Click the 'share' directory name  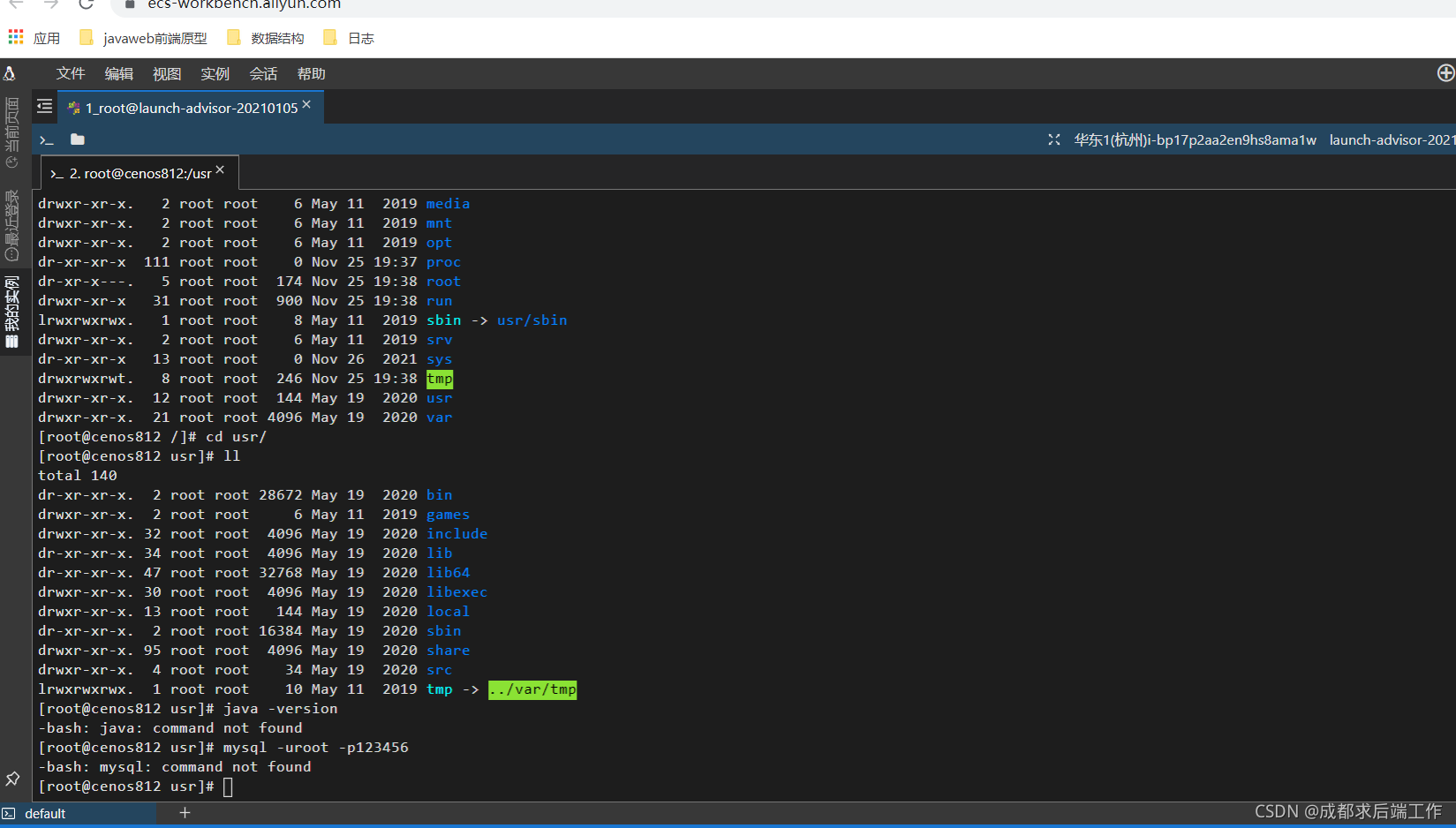pos(448,651)
